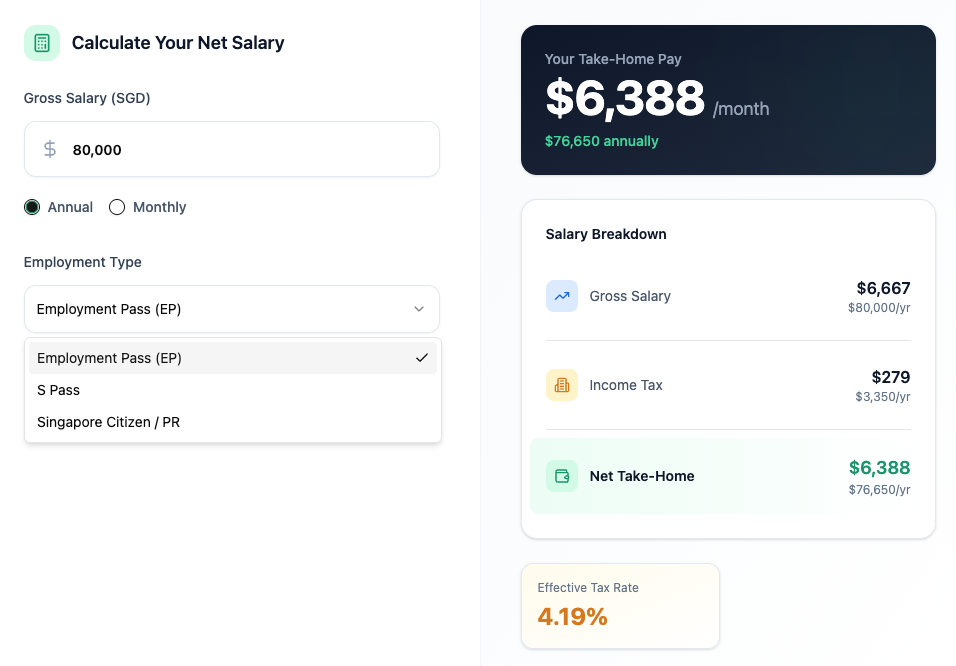Click the green calculator icon in the header
Viewport: 956px width, 666px height.
[x=41, y=43]
